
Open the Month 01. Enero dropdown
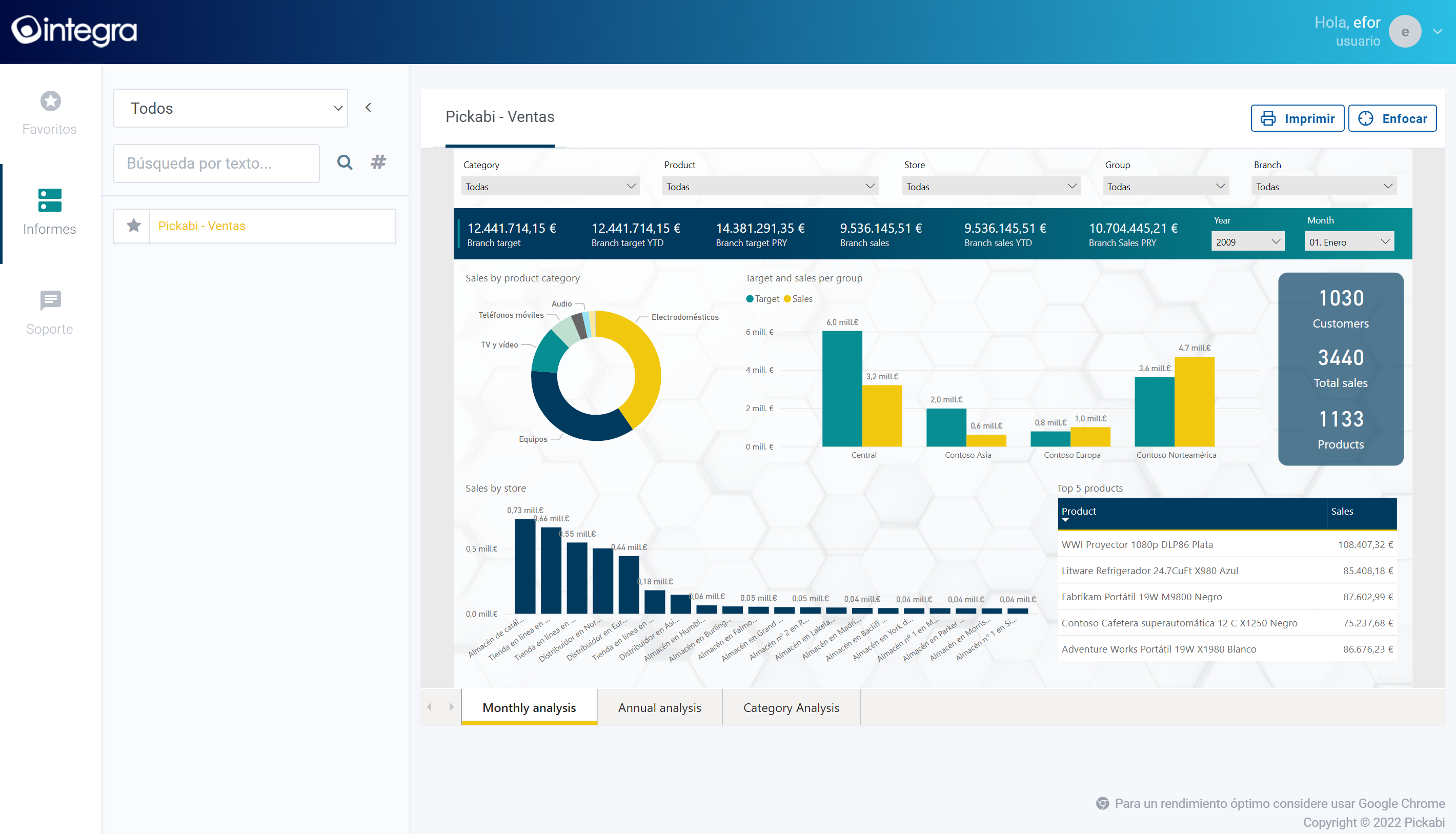tap(1349, 241)
